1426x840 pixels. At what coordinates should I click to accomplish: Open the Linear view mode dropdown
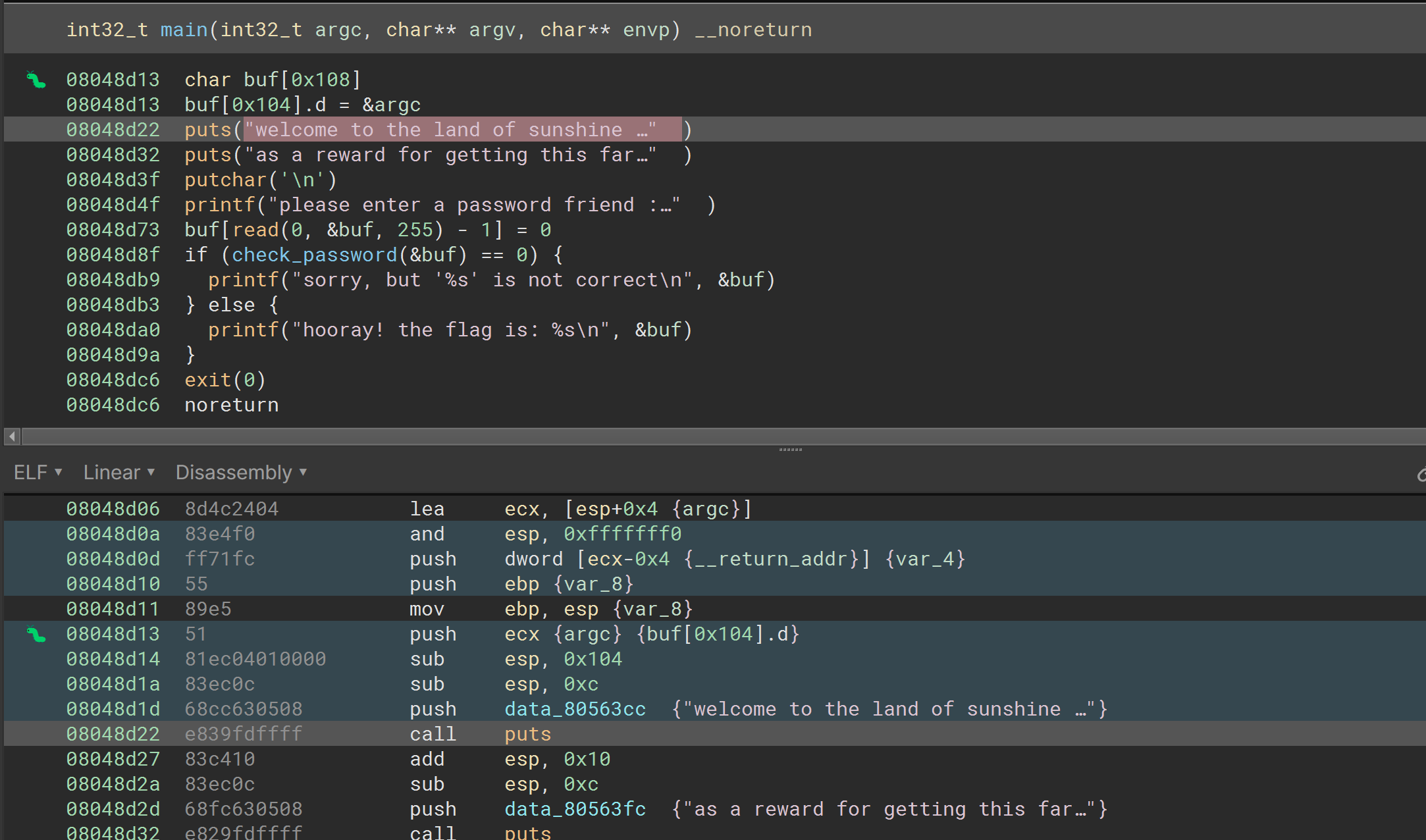(x=119, y=471)
